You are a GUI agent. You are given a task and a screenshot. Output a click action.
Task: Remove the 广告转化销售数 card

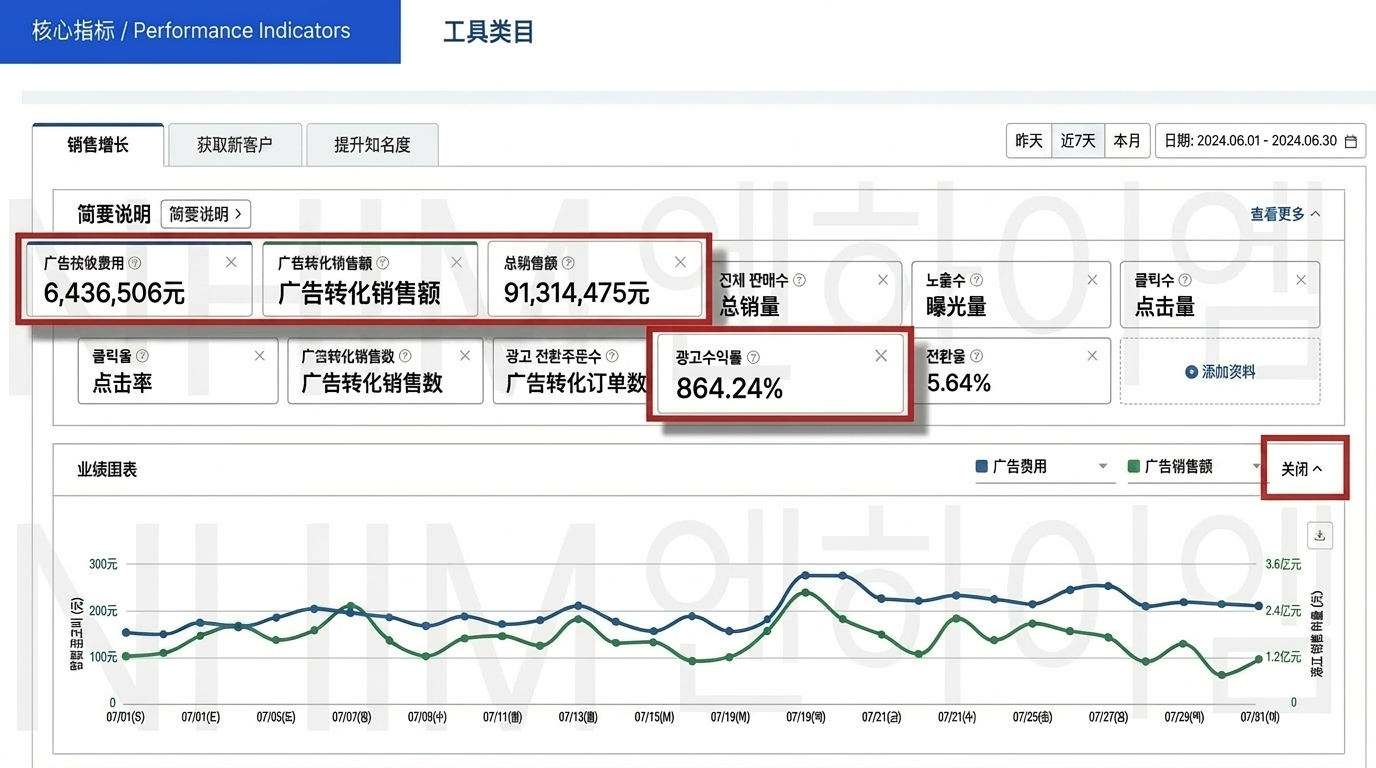pyautogui.click(x=465, y=355)
